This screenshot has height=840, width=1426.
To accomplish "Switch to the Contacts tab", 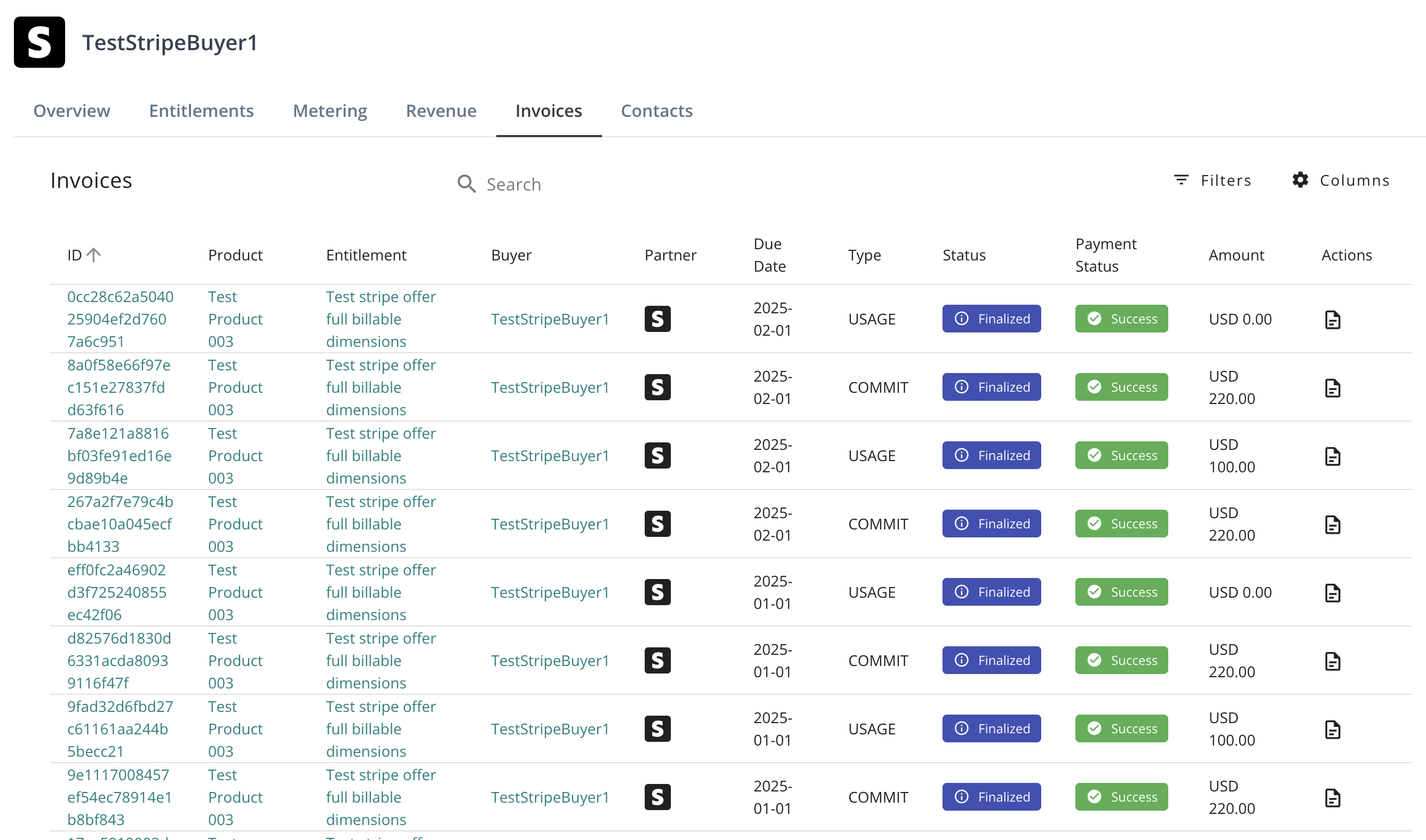I will coord(657,110).
